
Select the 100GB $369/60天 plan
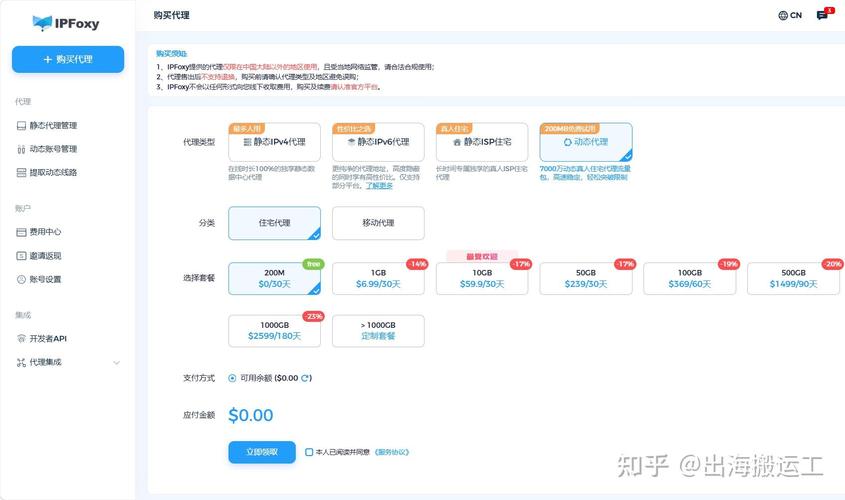pos(690,279)
